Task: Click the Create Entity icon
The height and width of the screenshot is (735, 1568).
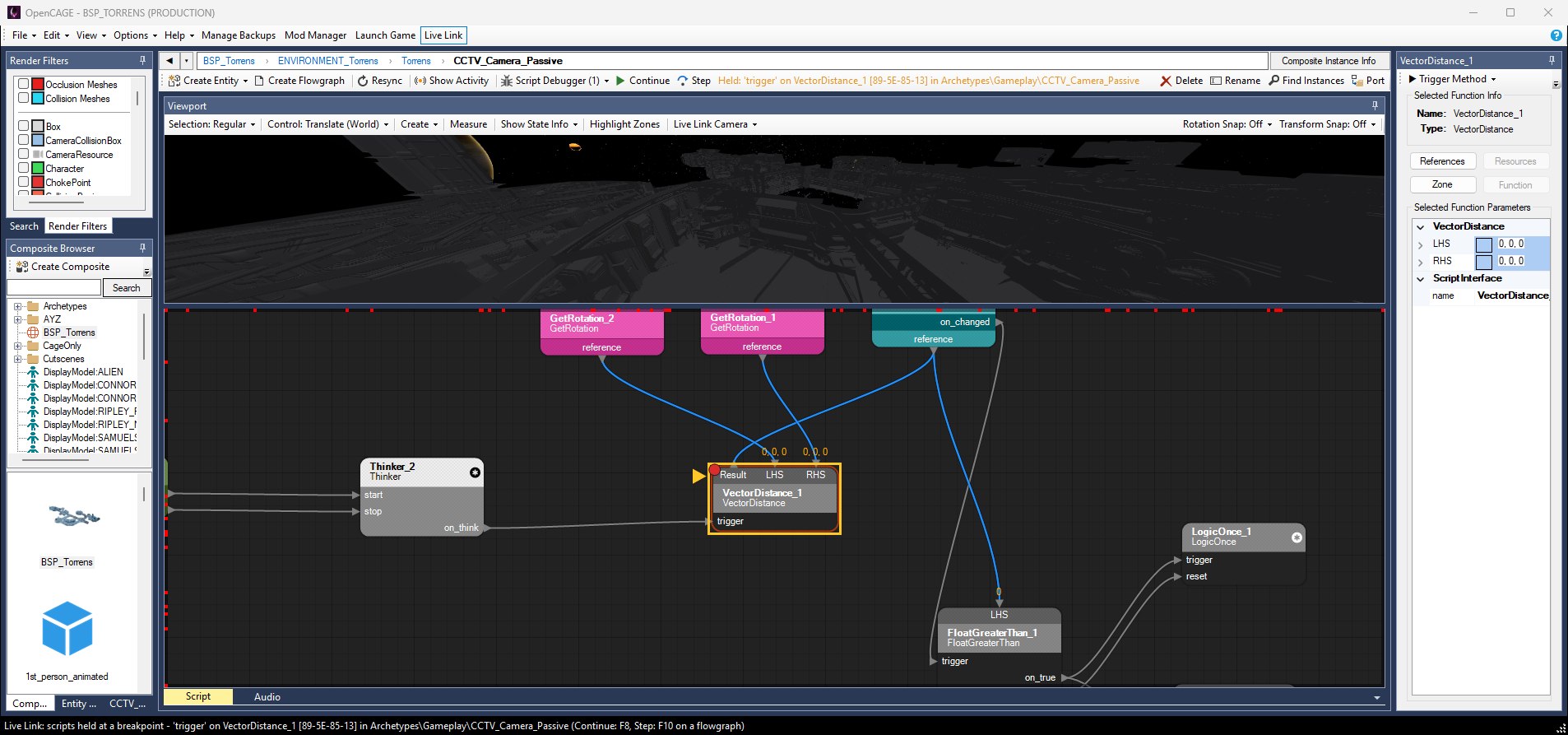Action: point(174,81)
